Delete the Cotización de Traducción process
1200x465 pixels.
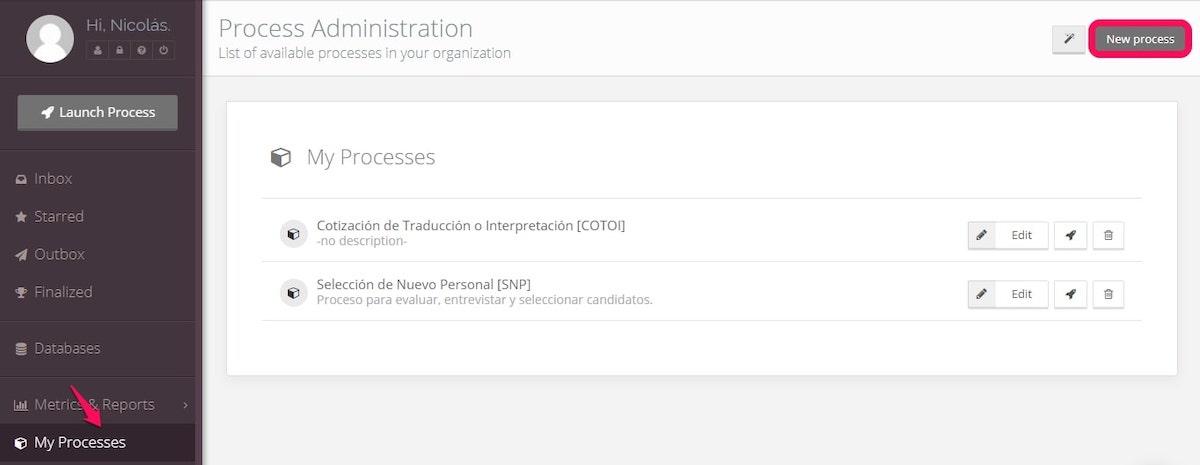coord(1108,236)
